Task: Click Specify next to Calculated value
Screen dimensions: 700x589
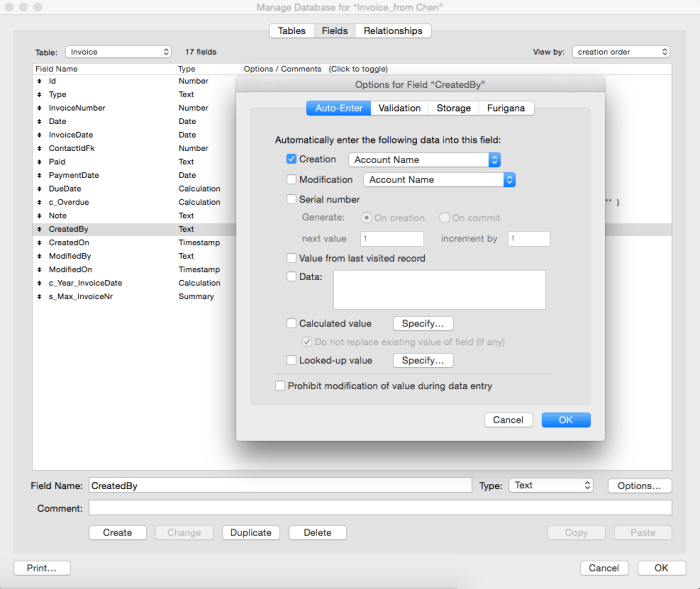Action: [423, 323]
